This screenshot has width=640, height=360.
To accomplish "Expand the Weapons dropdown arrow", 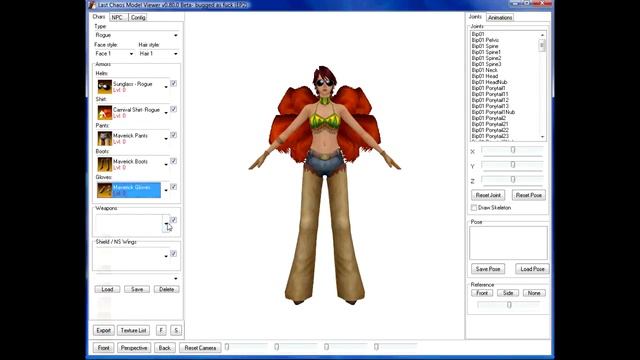I will click(x=166, y=223).
